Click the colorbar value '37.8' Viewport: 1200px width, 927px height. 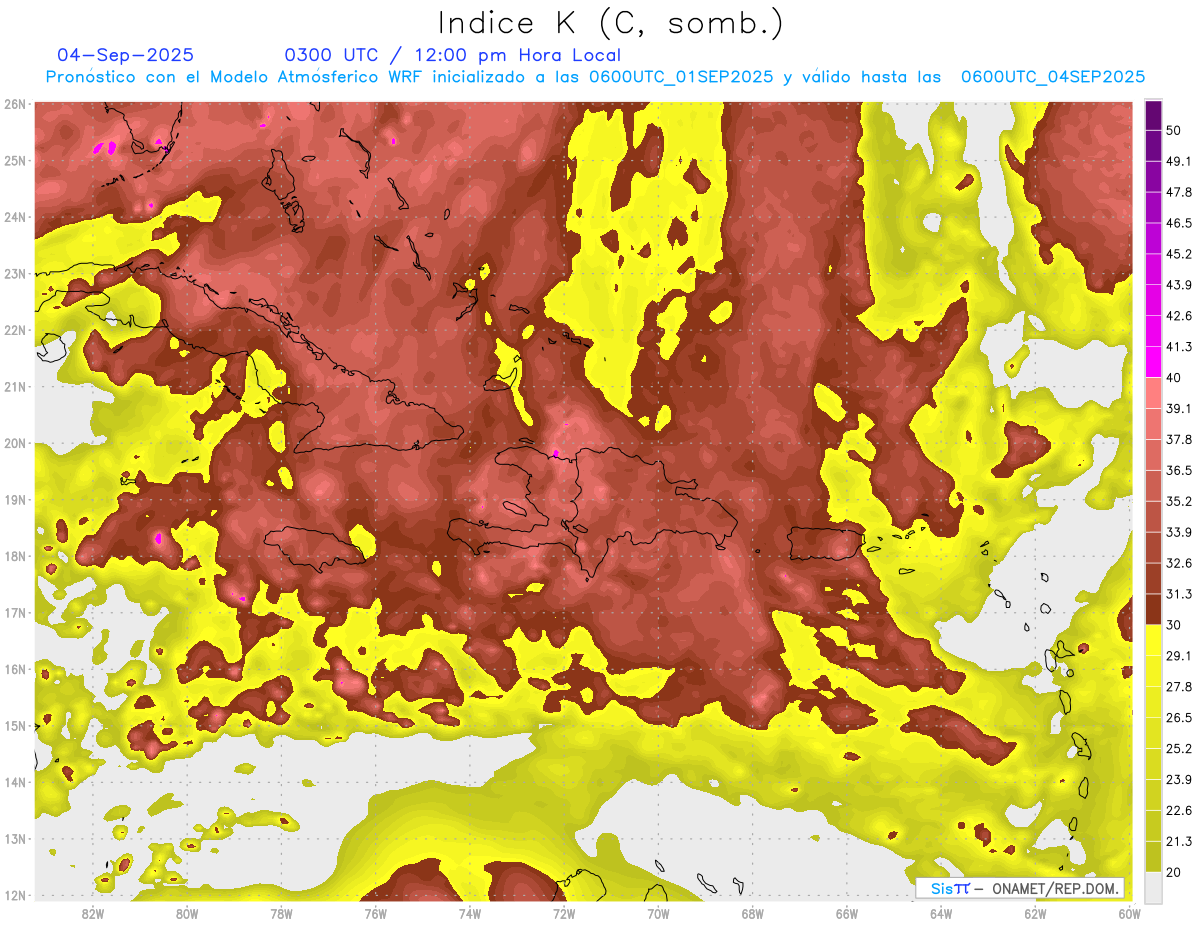1179,439
